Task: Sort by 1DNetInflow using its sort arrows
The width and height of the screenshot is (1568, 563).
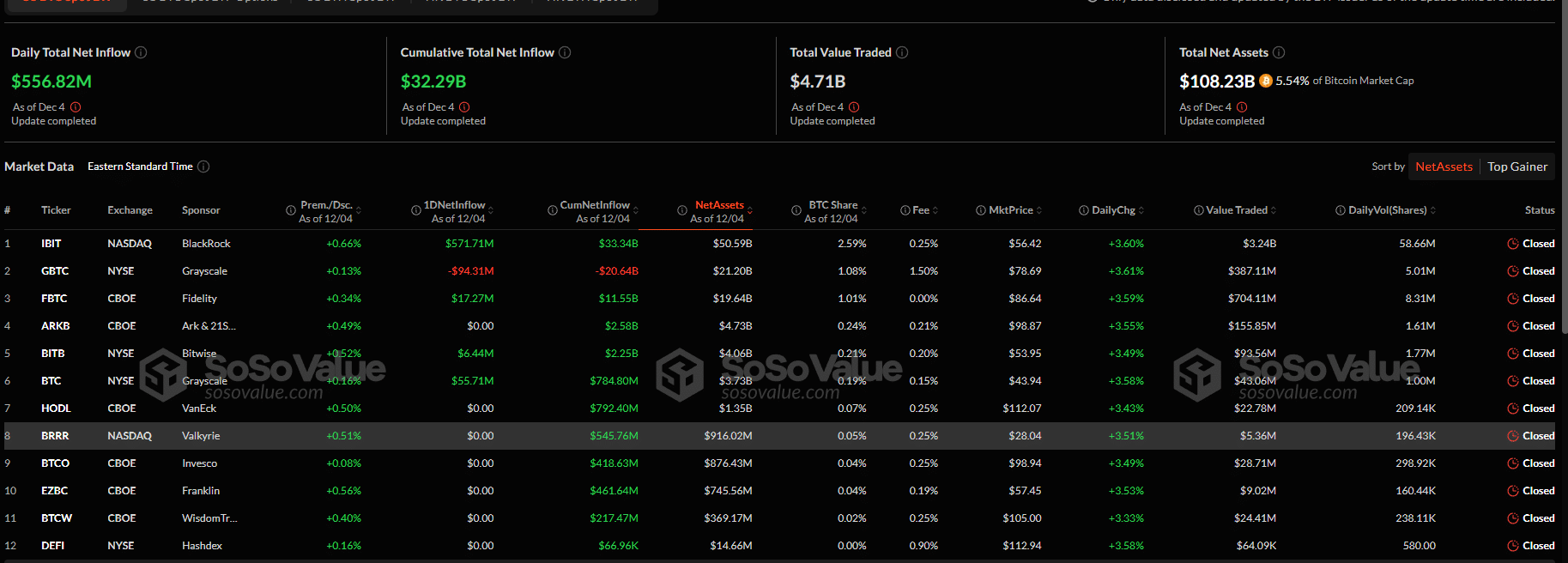Action: (x=491, y=210)
